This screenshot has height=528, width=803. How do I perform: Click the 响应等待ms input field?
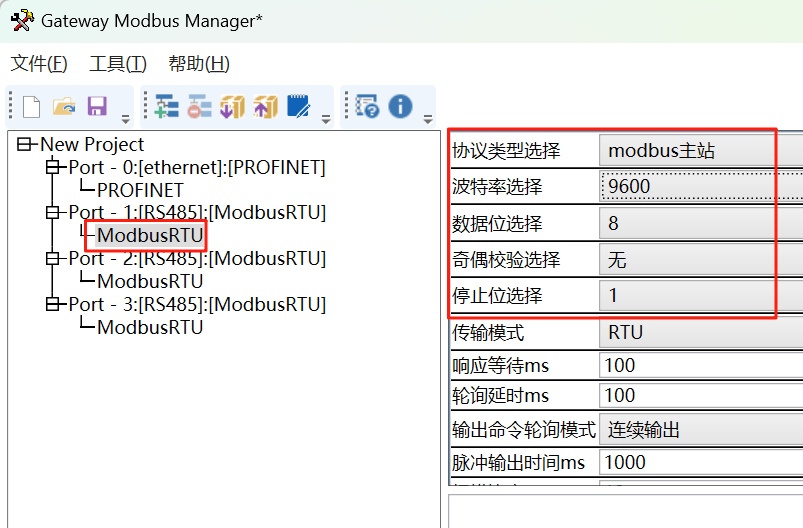pyautogui.click(x=701, y=366)
